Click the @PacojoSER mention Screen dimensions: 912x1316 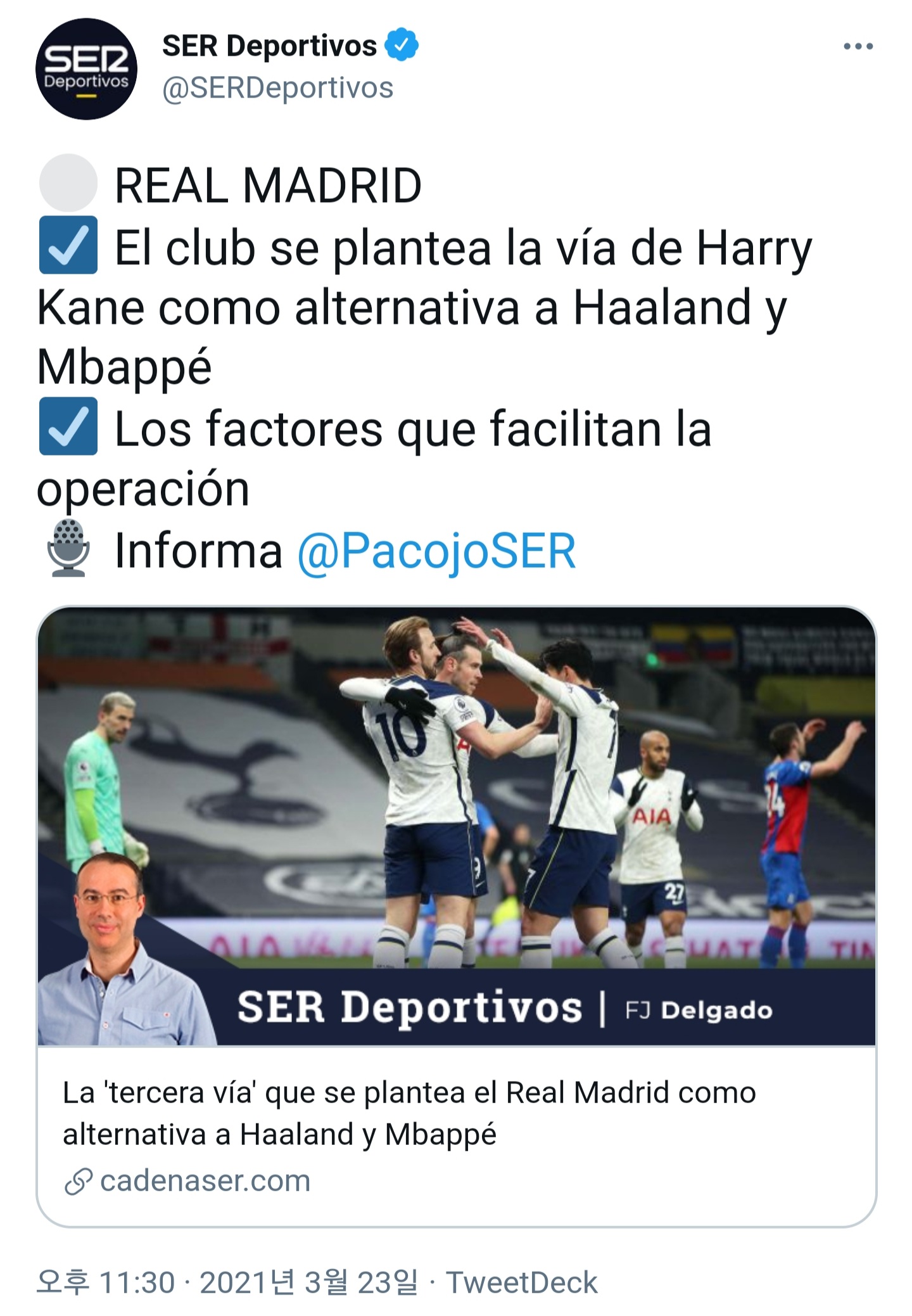(436, 551)
